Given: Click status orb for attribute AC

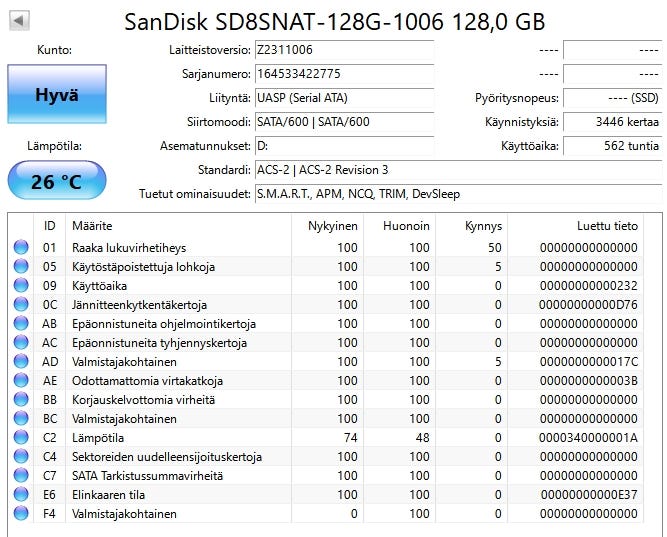Looking at the screenshot, I should 21,342.
